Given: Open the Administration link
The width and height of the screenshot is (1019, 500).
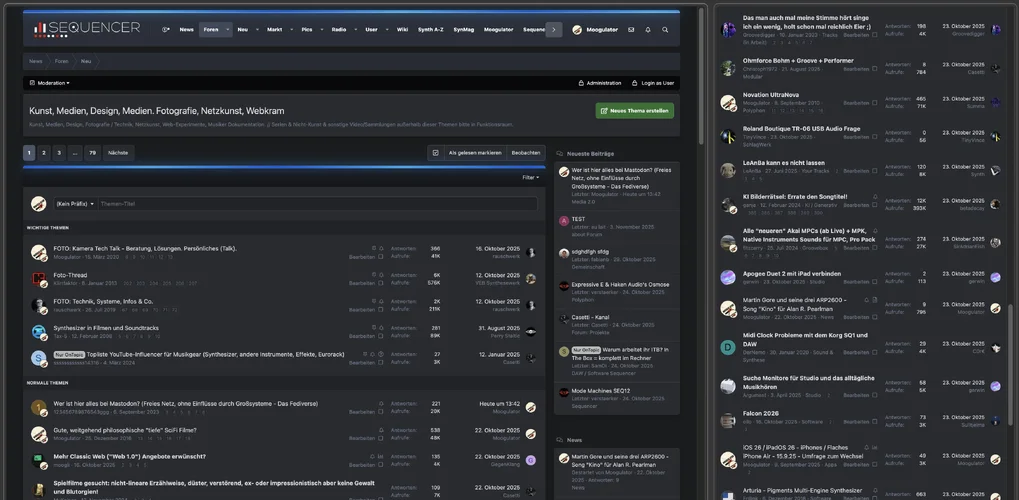Looking at the screenshot, I should (x=599, y=83).
